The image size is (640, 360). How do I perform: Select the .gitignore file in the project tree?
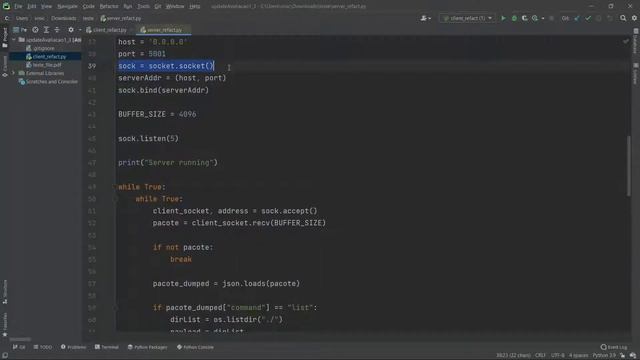[x=40, y=48]
